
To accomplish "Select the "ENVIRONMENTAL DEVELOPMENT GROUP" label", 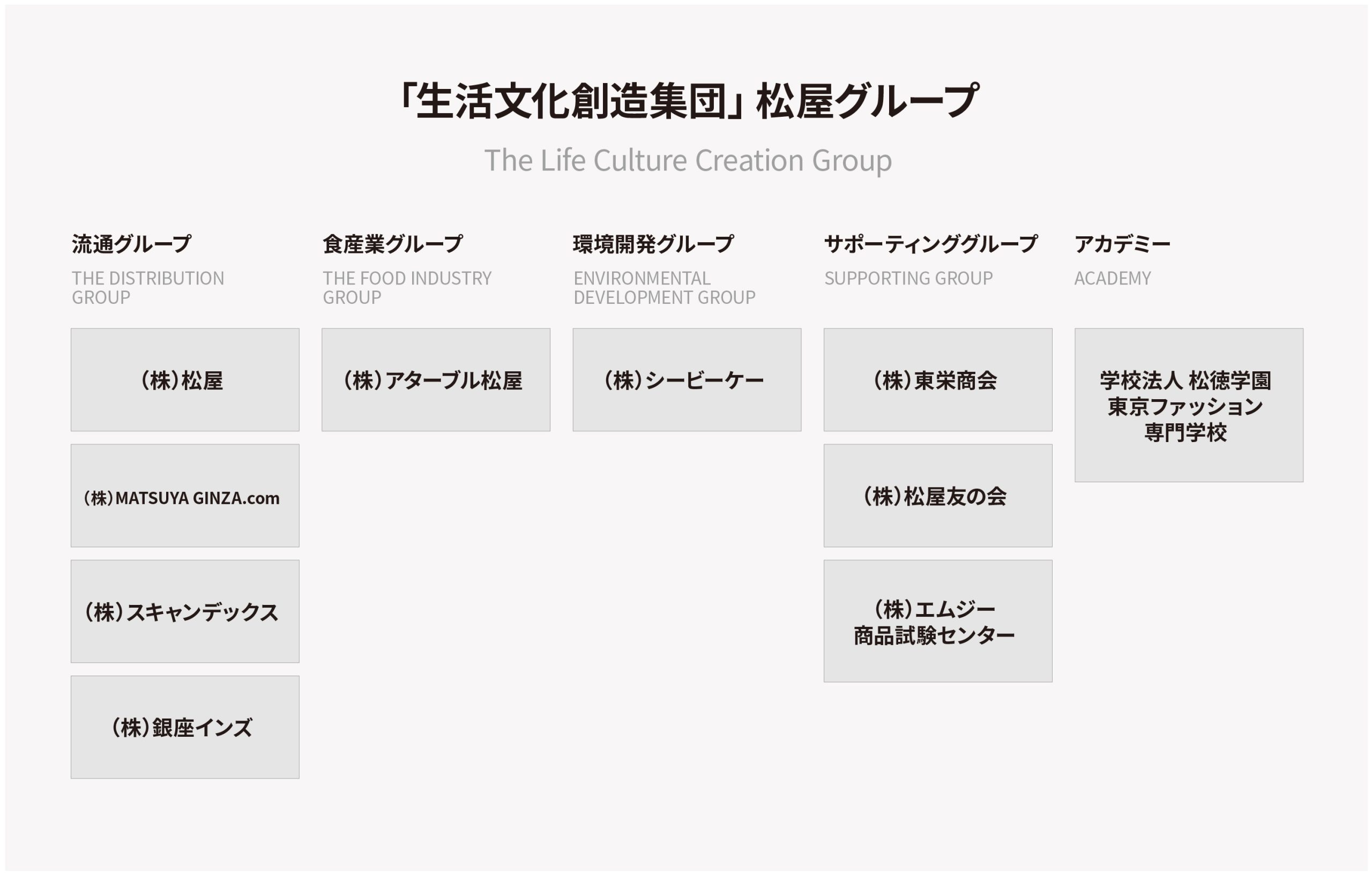I will click(x=665, y=288).
